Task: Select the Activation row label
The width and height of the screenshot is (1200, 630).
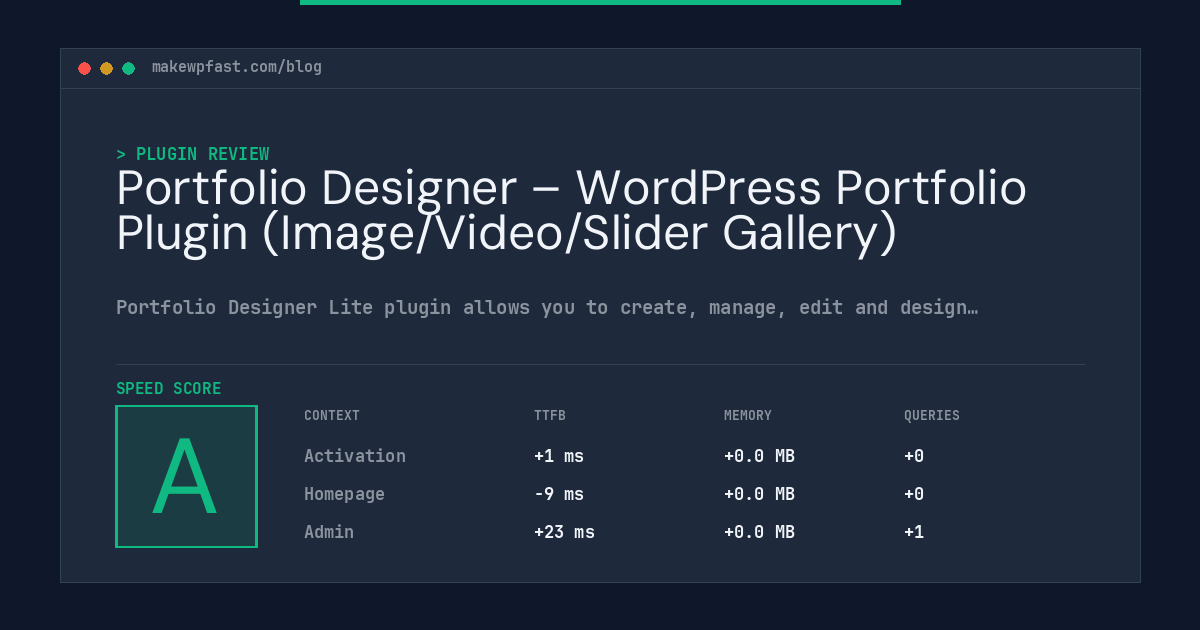Action: (x=355, y=456)
